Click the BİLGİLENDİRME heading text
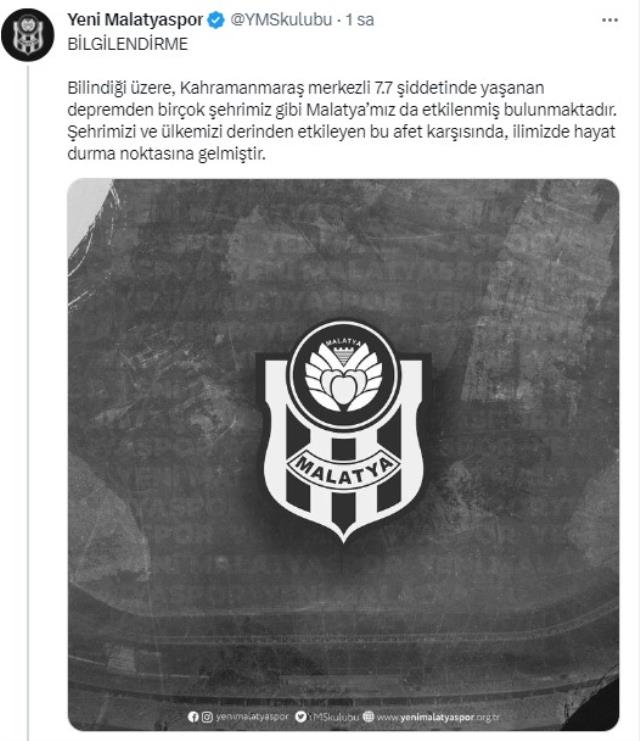The height and width of the screenshot is (741, 640). point(128,44)
